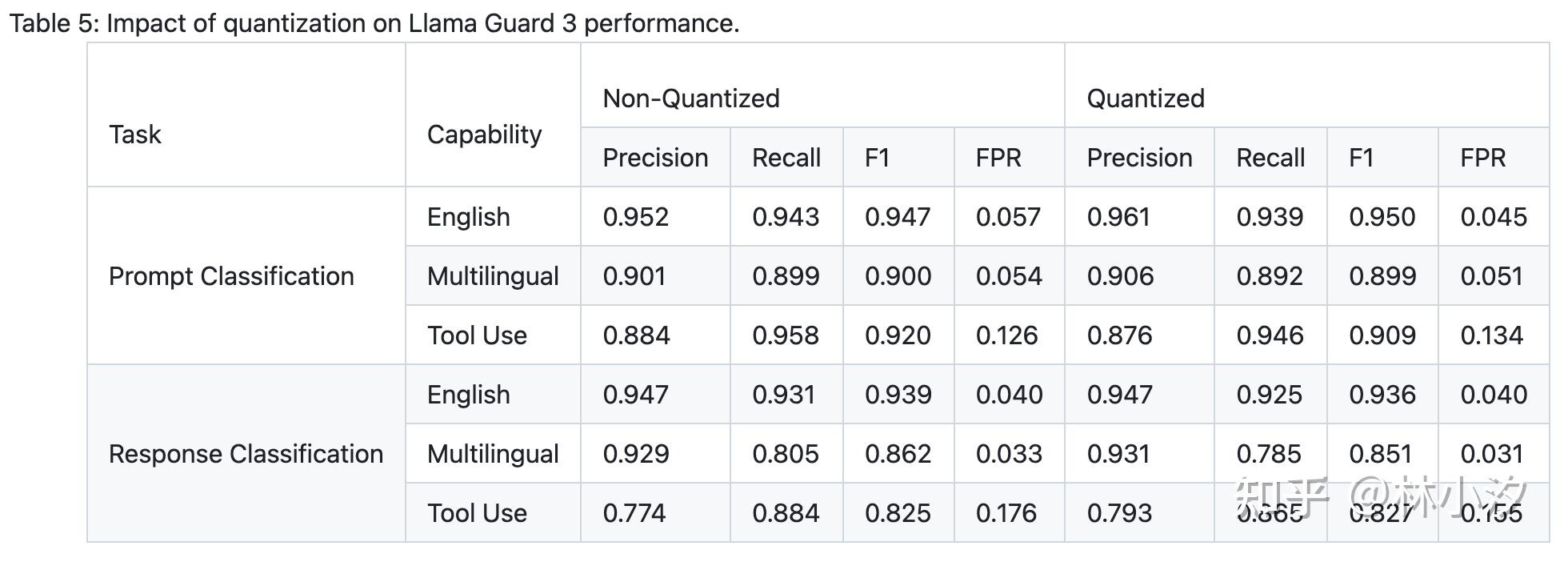Click the Table 5 caption text
Viewport: 1568px width, 562px height.
[374, 23]
